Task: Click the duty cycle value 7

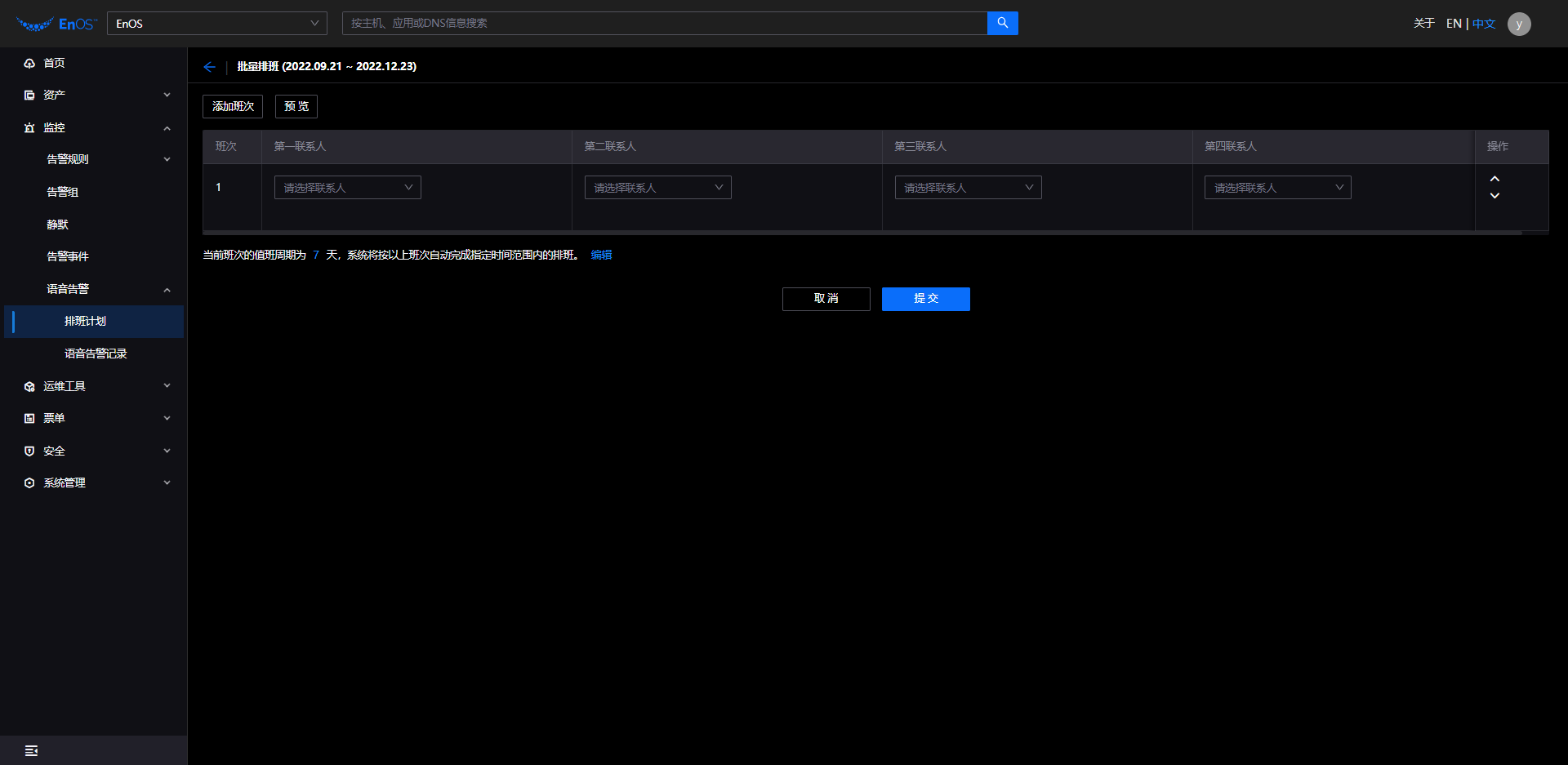Action: (316, 255)
